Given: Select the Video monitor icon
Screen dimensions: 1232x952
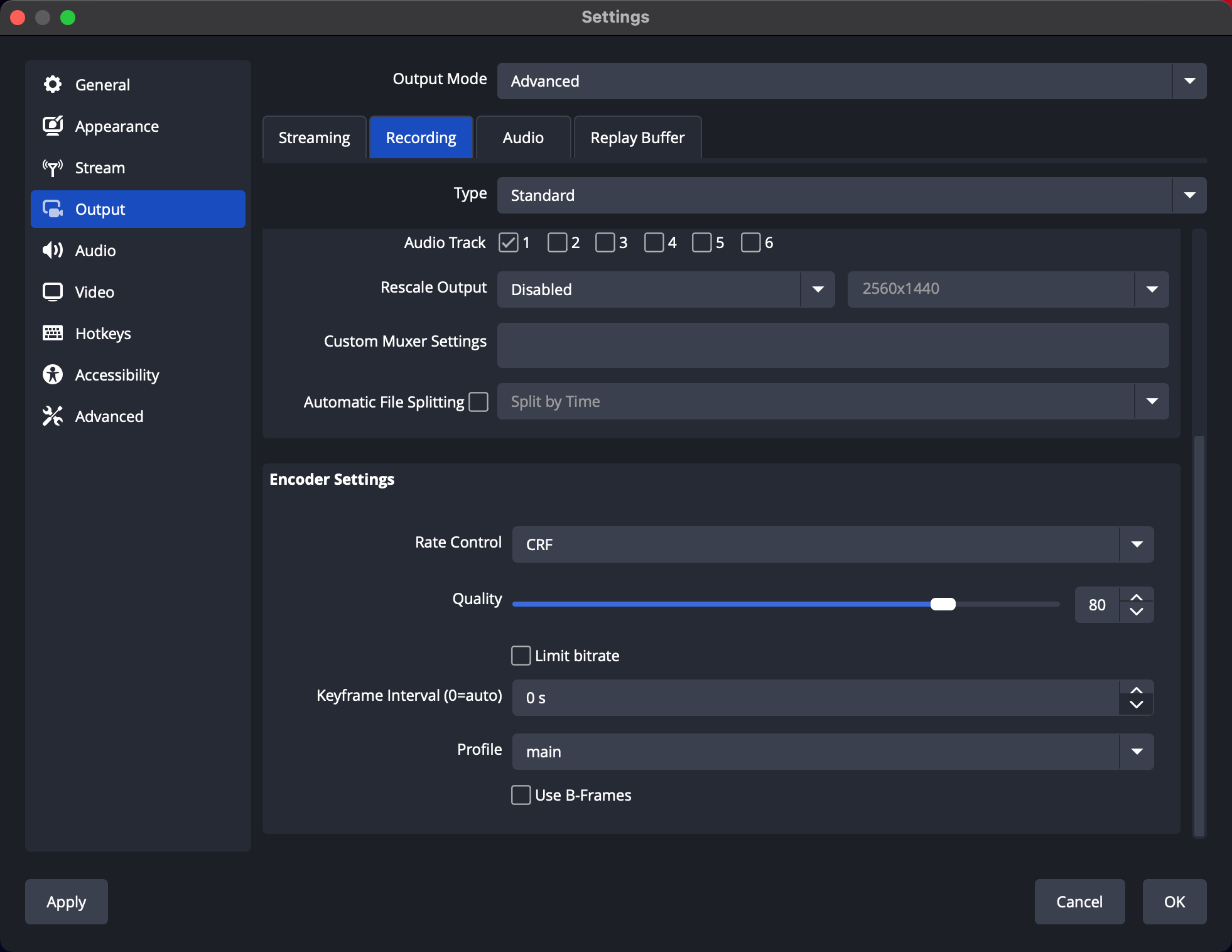Looking at the screenshot, I should coord(53,291).
